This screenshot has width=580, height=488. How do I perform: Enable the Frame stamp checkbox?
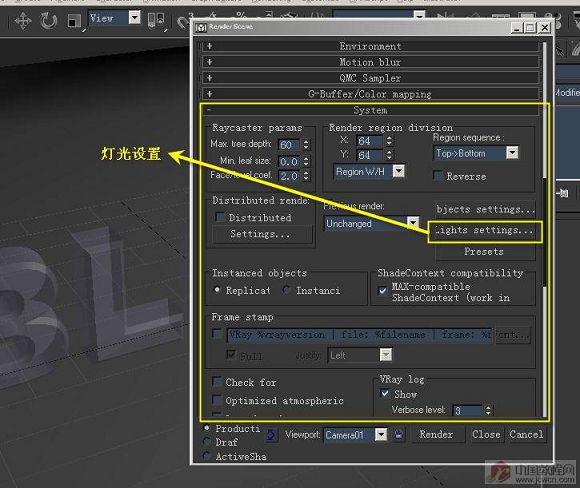click(217, 333)
